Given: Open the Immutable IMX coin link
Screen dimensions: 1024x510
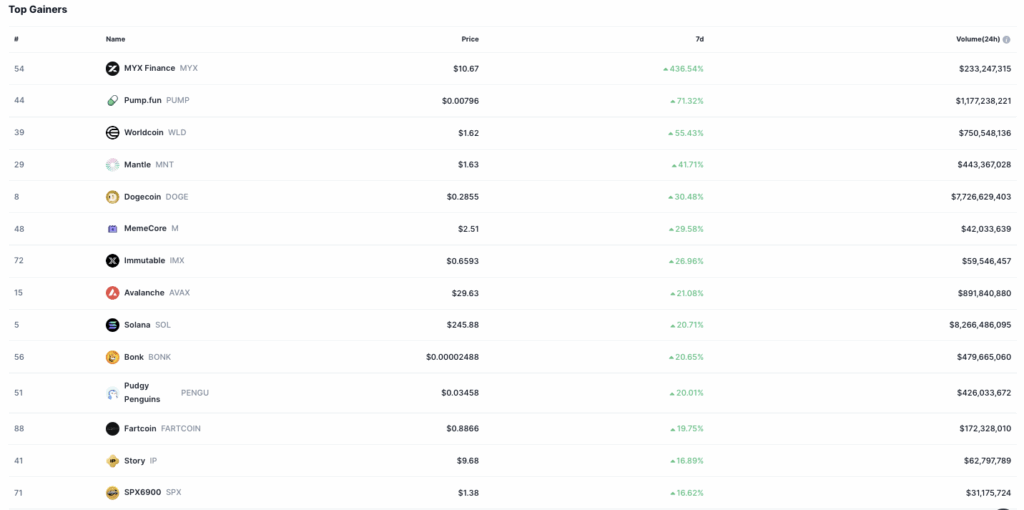Looking at the screenshot, I should point(145,261).
